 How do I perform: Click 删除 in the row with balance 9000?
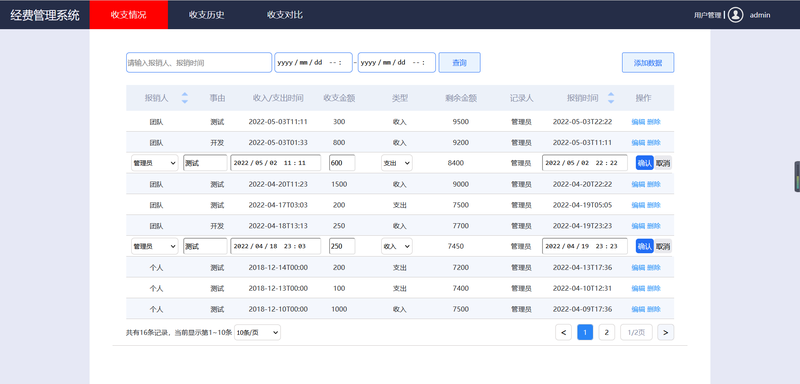coord(654,184)
